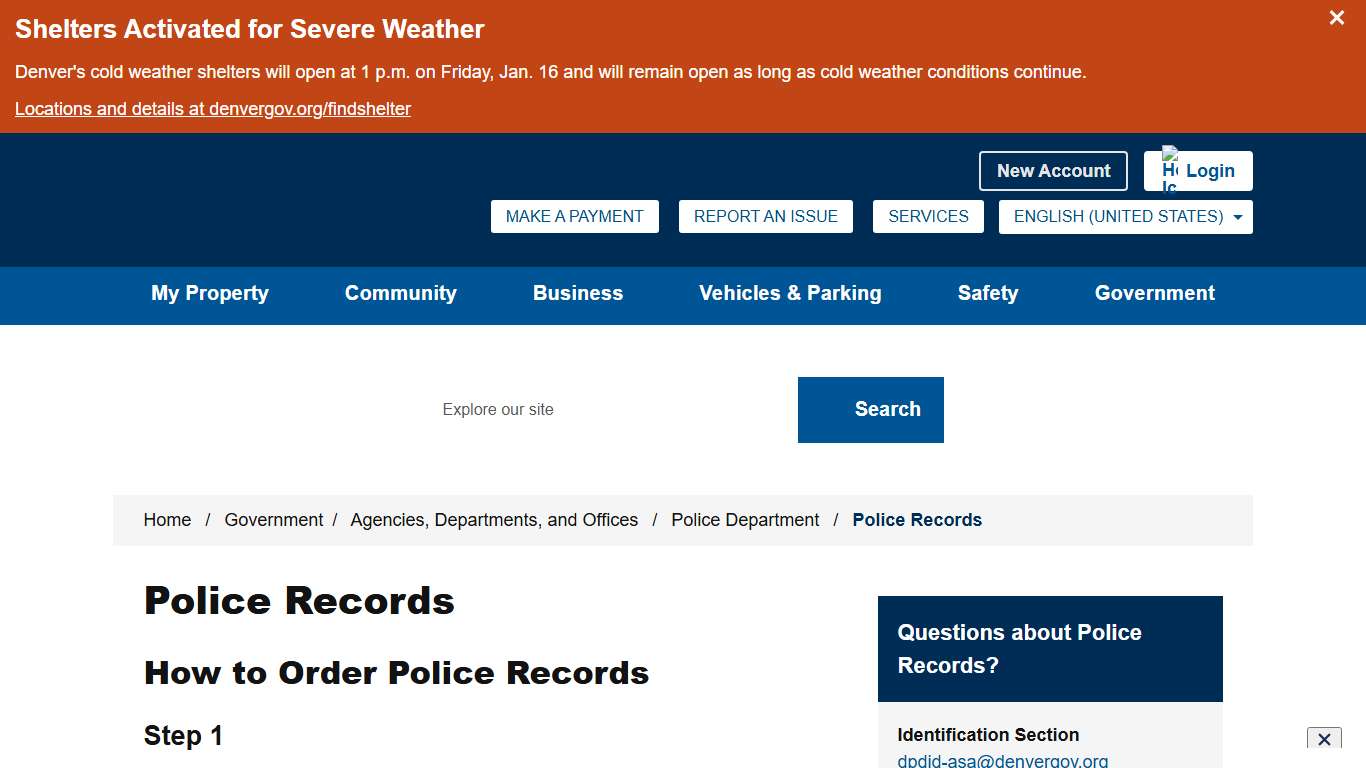Click the Login button with the home icon
This screenshot has width=1366, height=768.
pos(1198,170)
